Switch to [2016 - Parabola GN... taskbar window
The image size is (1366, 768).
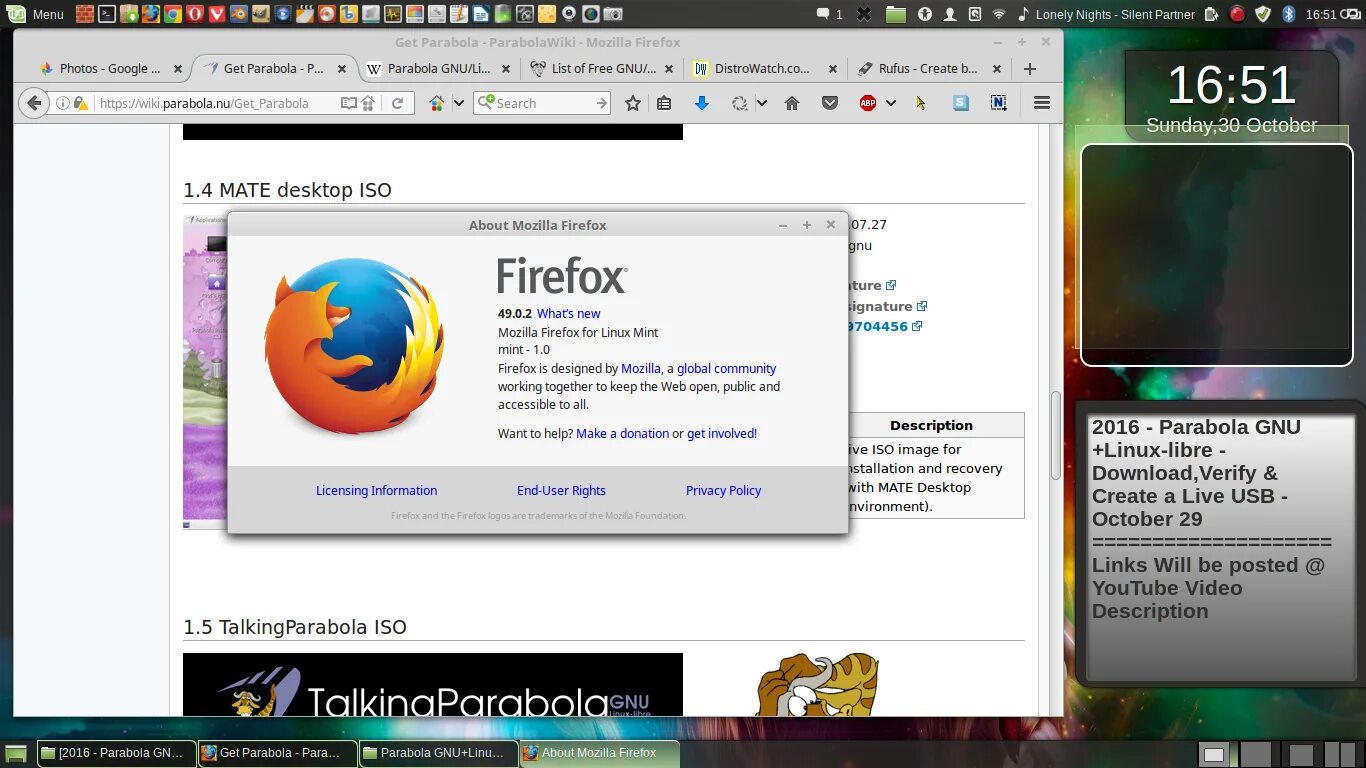(x=115, y=753)
